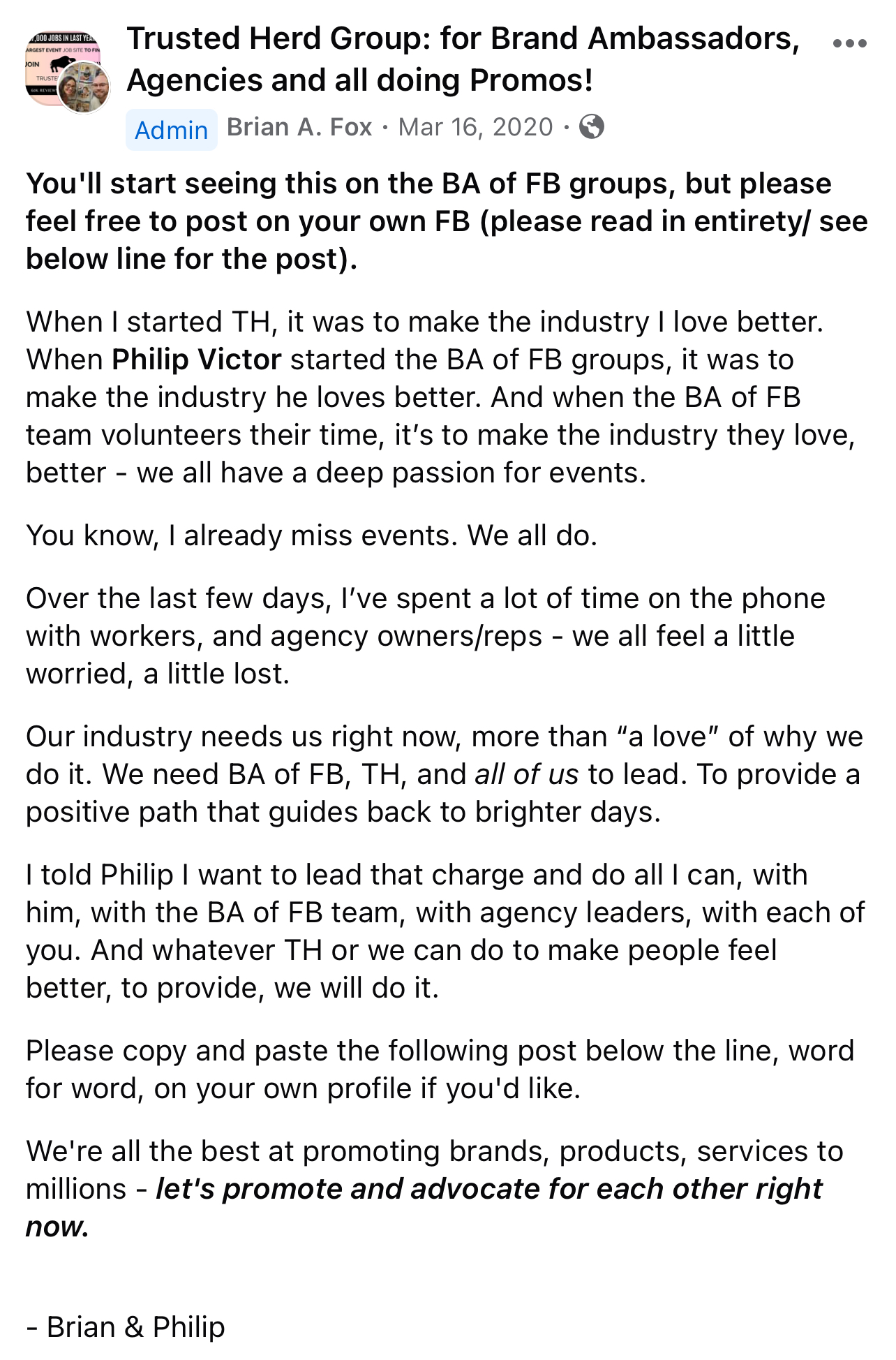Screen dimensions: 896x1360
Task: Tap the "We're all the best at promoting" line
Action: [x=434, y=1151]
